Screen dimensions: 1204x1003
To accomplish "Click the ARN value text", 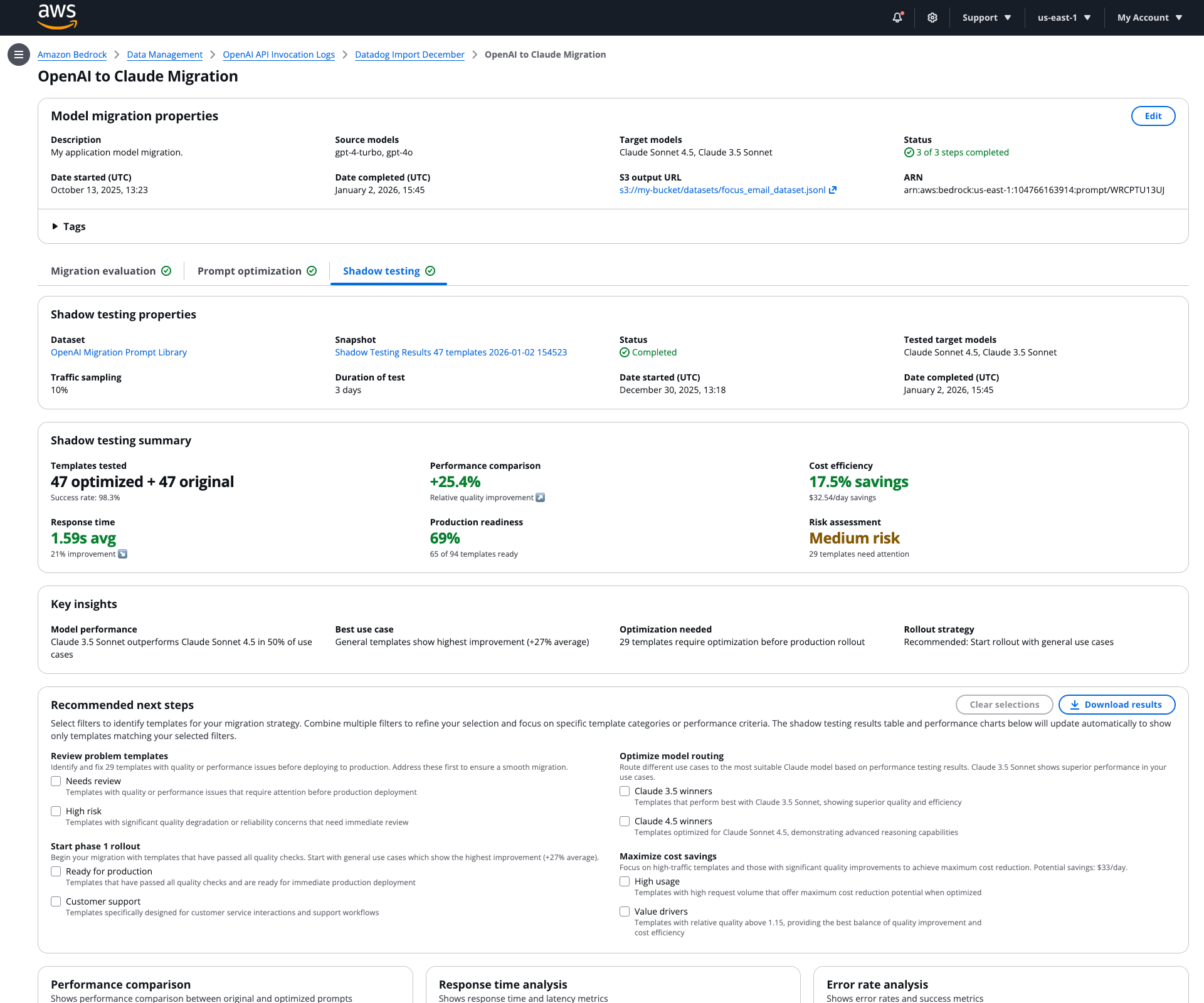I will coord(1034,190).
